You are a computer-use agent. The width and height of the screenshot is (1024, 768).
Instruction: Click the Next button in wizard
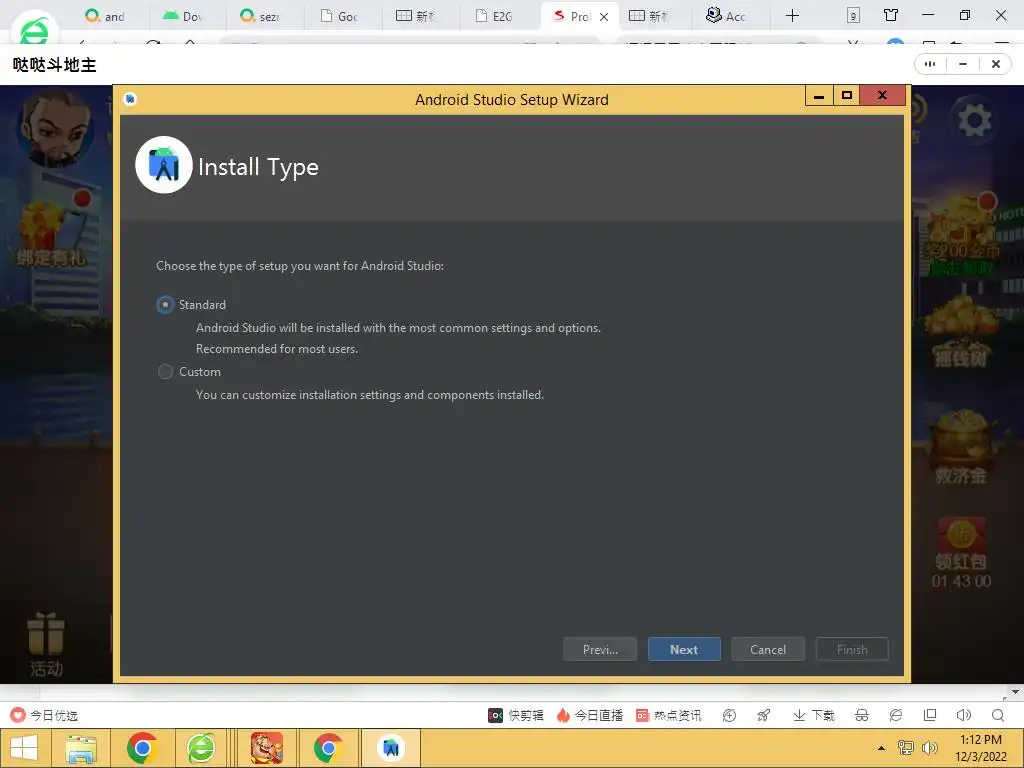point(684,649)
